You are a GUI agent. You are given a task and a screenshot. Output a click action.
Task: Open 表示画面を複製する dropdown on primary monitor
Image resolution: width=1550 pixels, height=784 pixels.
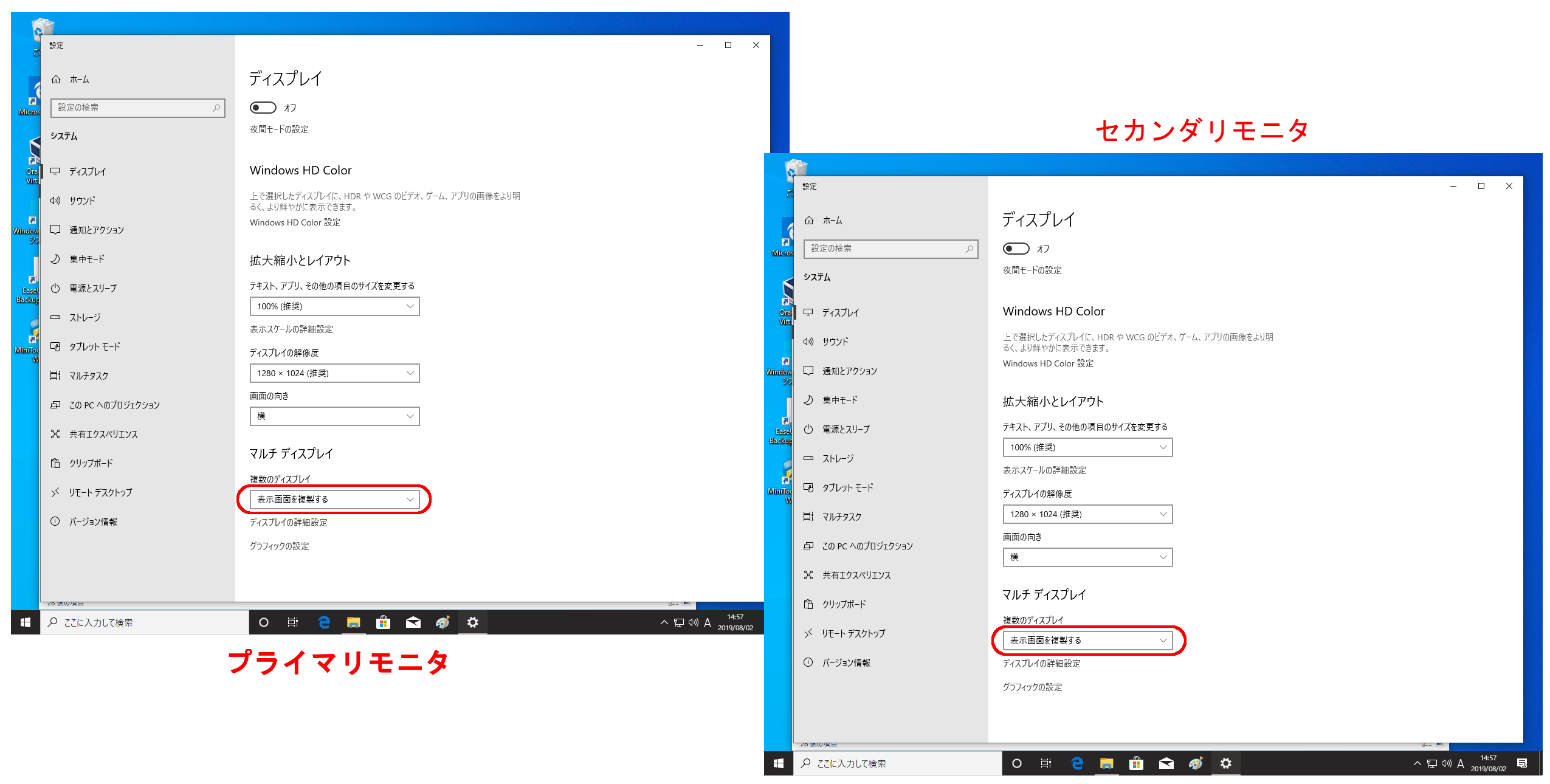tap(334, 499)
